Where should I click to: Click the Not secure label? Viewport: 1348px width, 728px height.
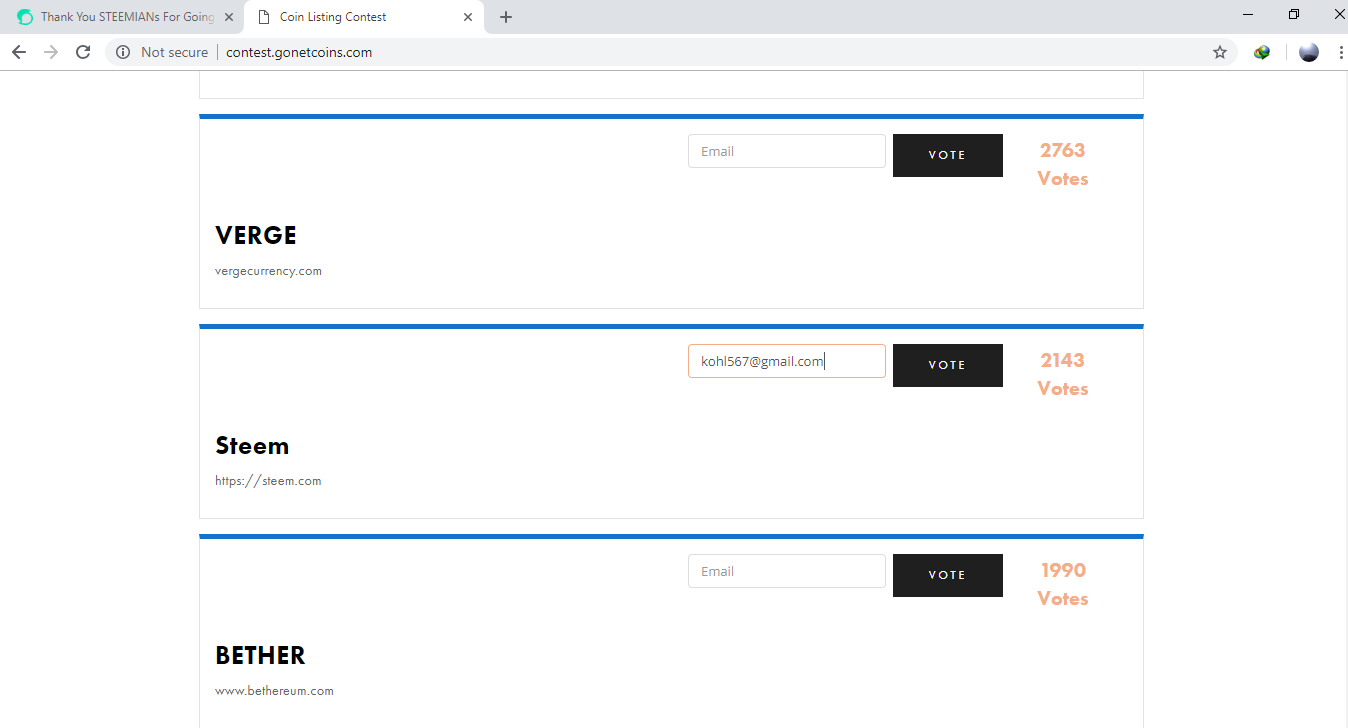click(x=175, y=52)
